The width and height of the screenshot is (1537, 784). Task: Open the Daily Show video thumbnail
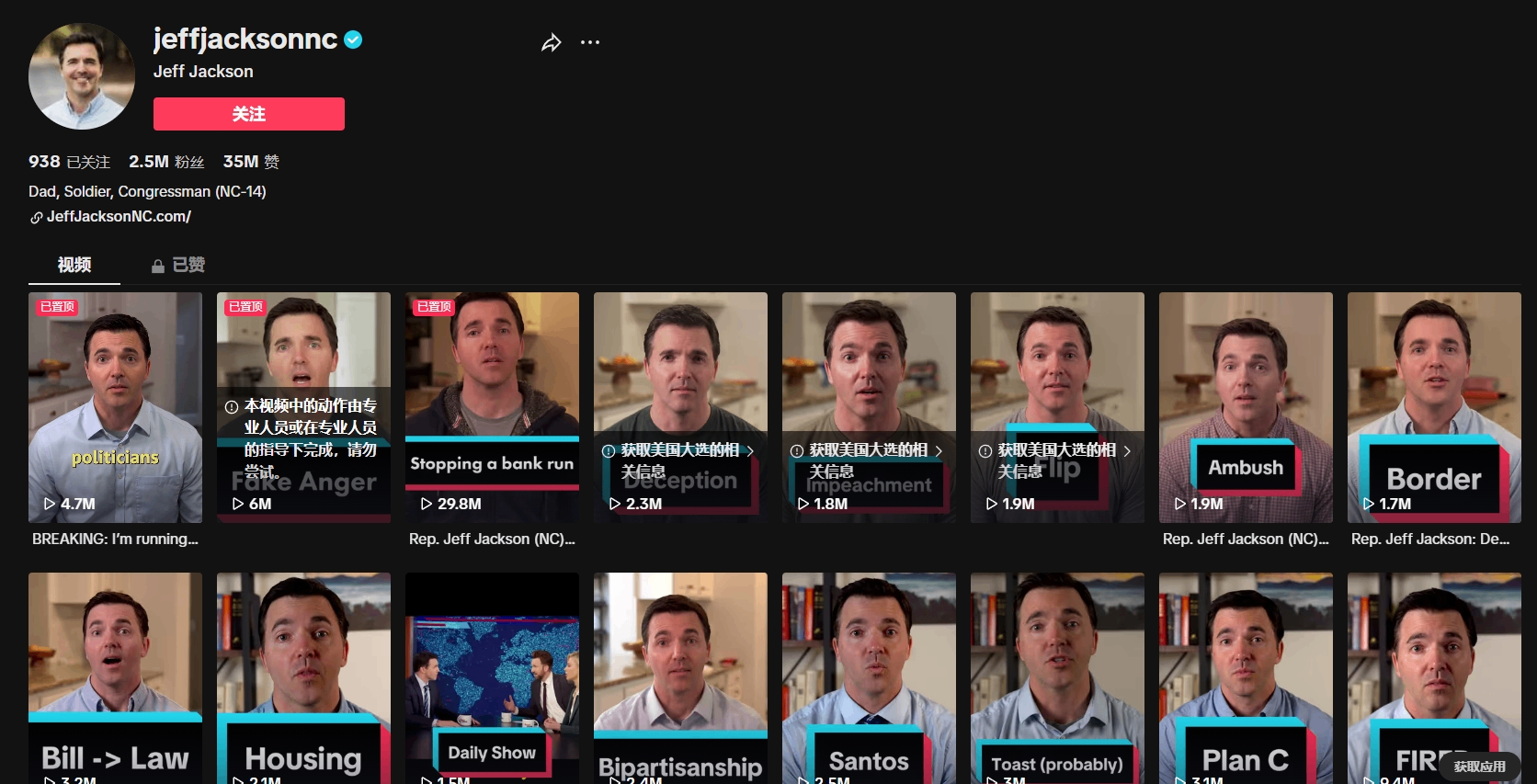492,678
